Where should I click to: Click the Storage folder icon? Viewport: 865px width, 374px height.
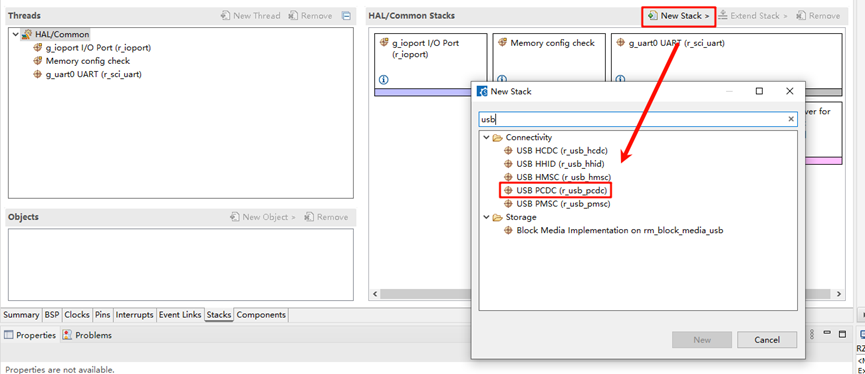497,217
